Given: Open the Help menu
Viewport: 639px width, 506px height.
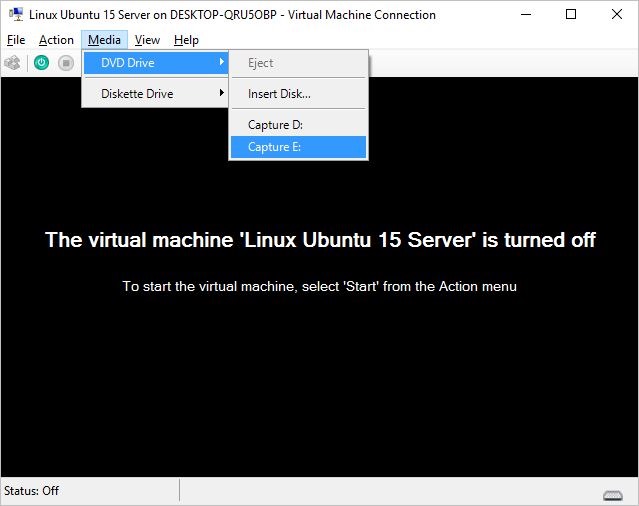Looking at the screenshot, I should [x=186, y=40].
